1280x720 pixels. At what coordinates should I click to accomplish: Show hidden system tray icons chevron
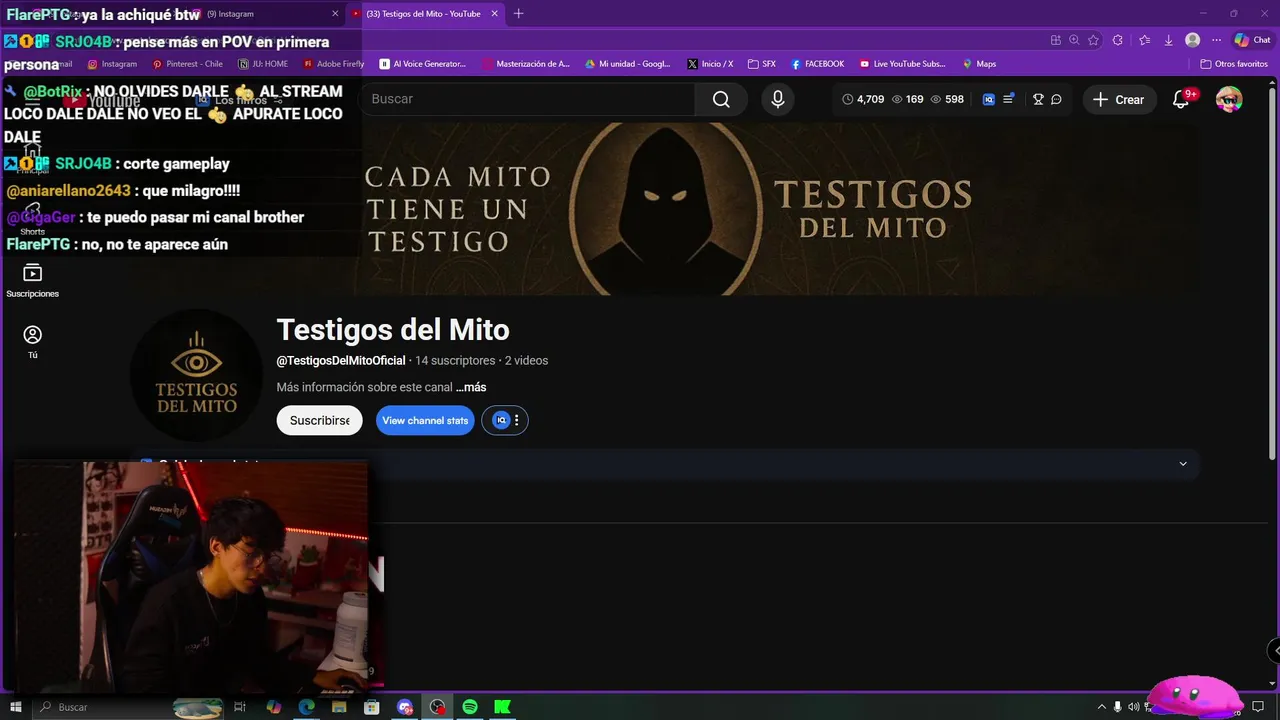pyautogui.click(x=1102, y=707)
